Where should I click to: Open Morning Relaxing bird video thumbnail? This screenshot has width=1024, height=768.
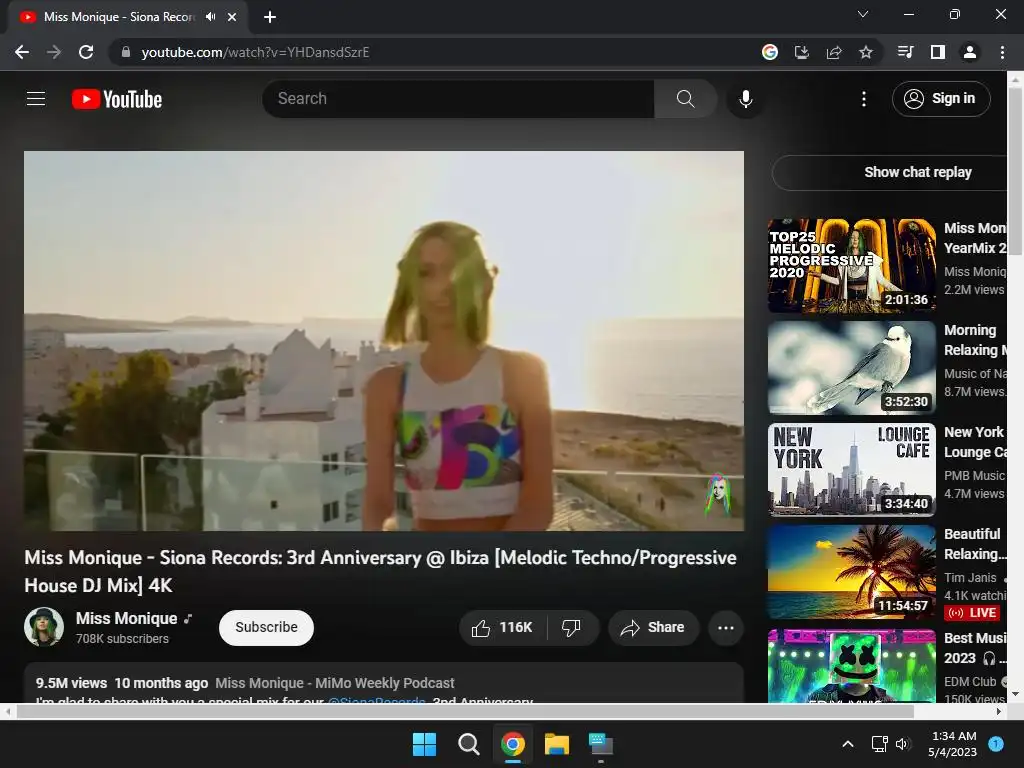point(852,368)
